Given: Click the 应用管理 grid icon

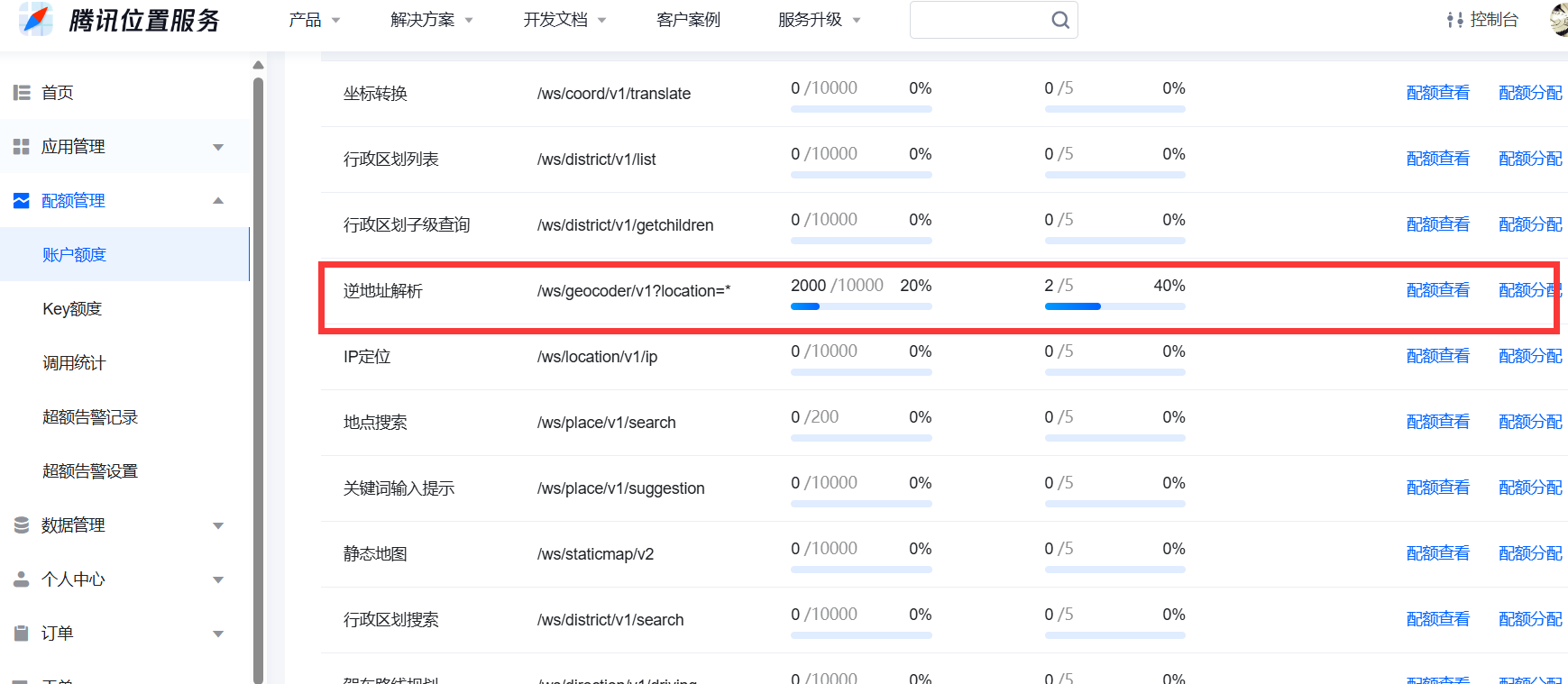Looking at the screenshot, I should click(22, 147).
